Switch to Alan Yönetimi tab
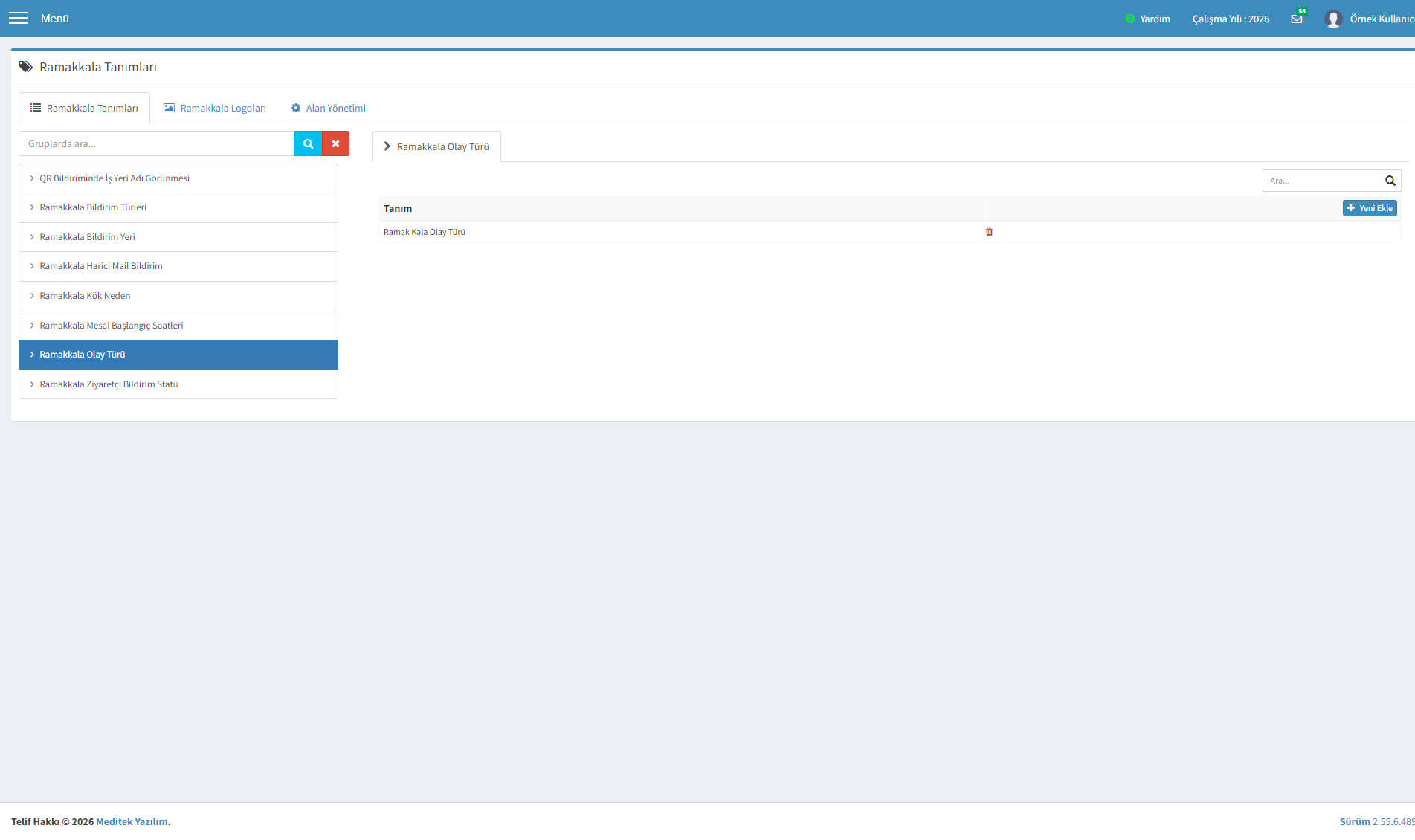 point(329,108)
